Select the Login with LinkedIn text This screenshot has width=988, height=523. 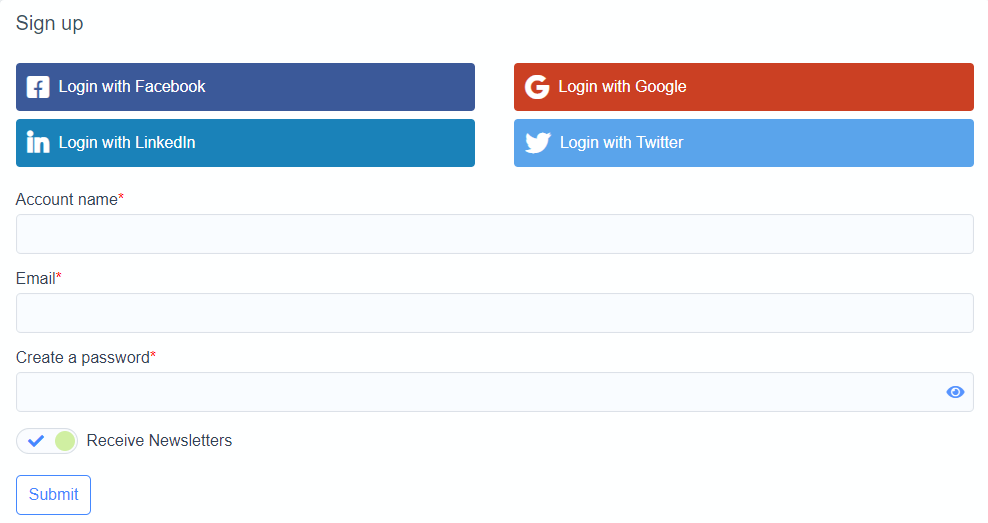[x=127, y=143]
